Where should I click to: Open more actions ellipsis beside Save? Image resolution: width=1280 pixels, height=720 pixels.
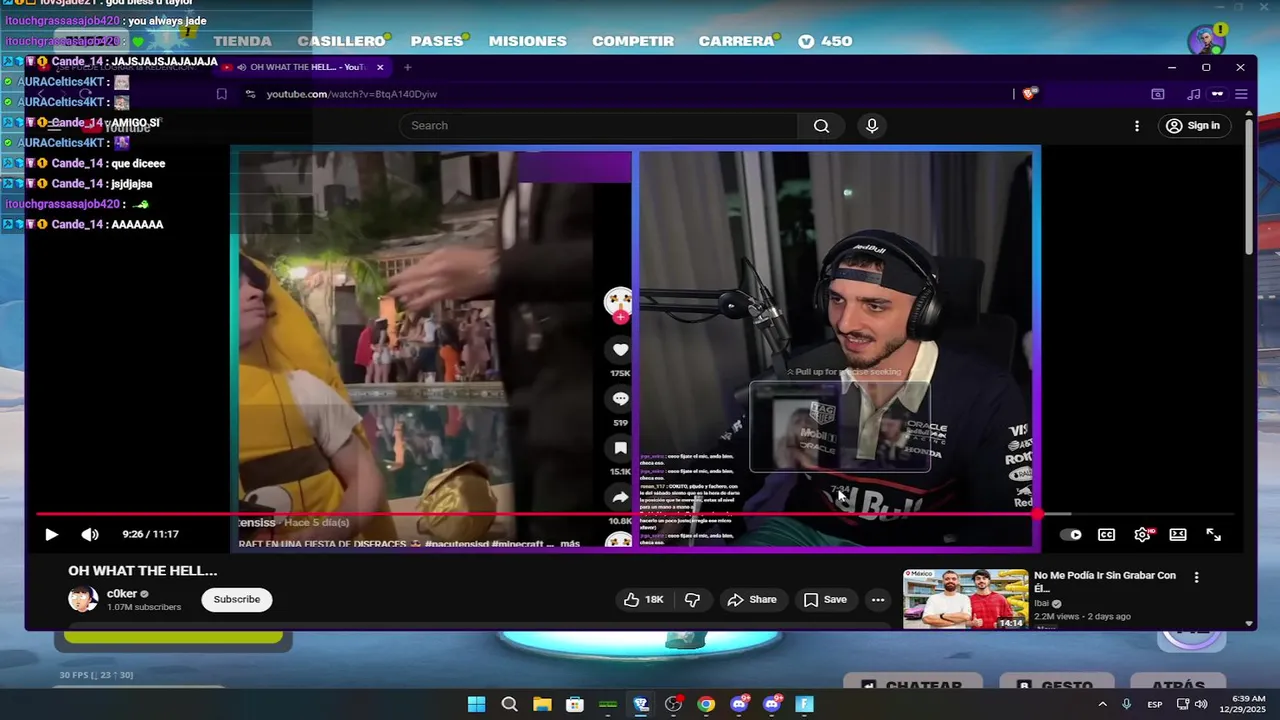coord(878,600)
